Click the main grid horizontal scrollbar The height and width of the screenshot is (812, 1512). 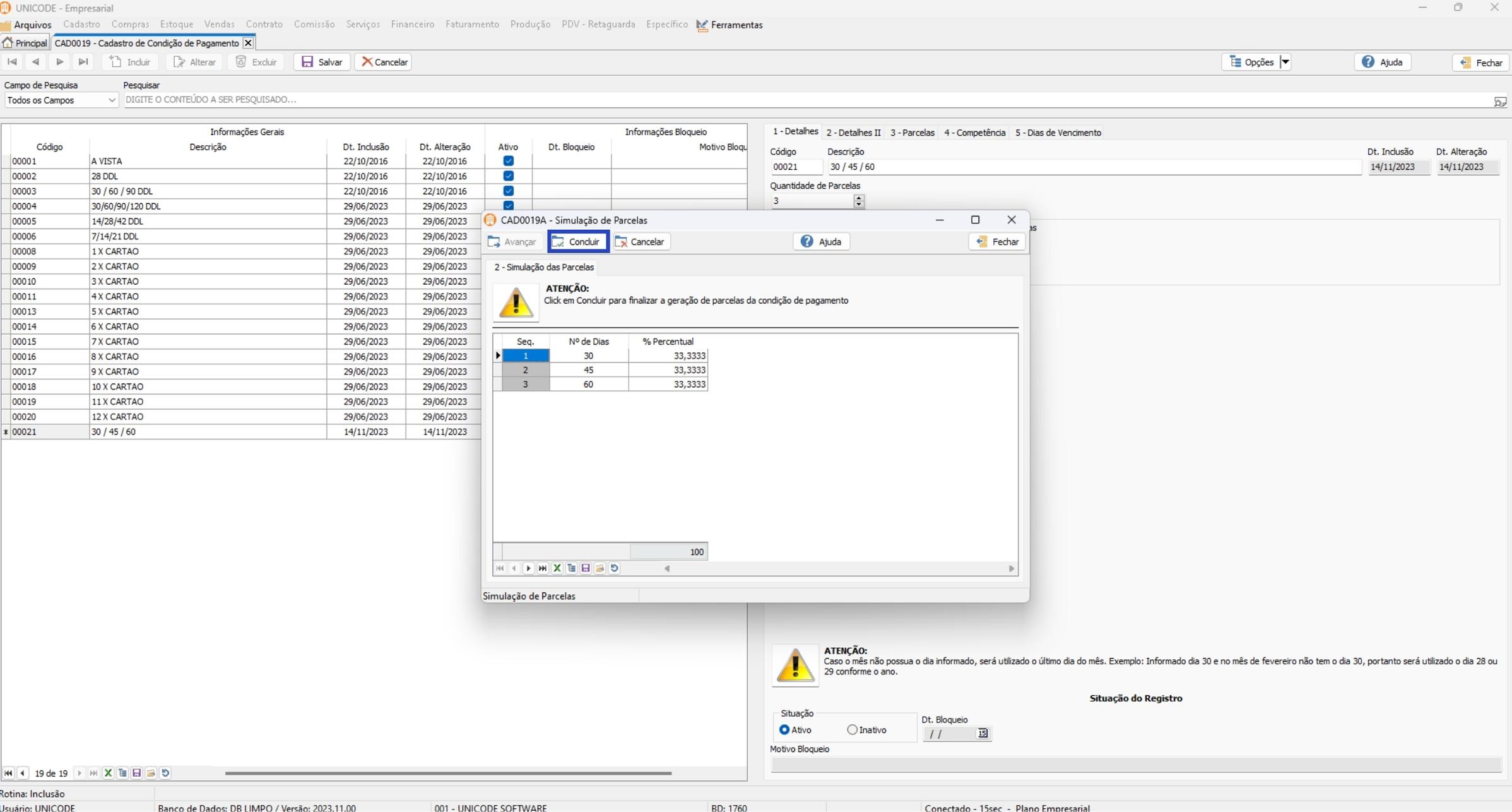448,773
